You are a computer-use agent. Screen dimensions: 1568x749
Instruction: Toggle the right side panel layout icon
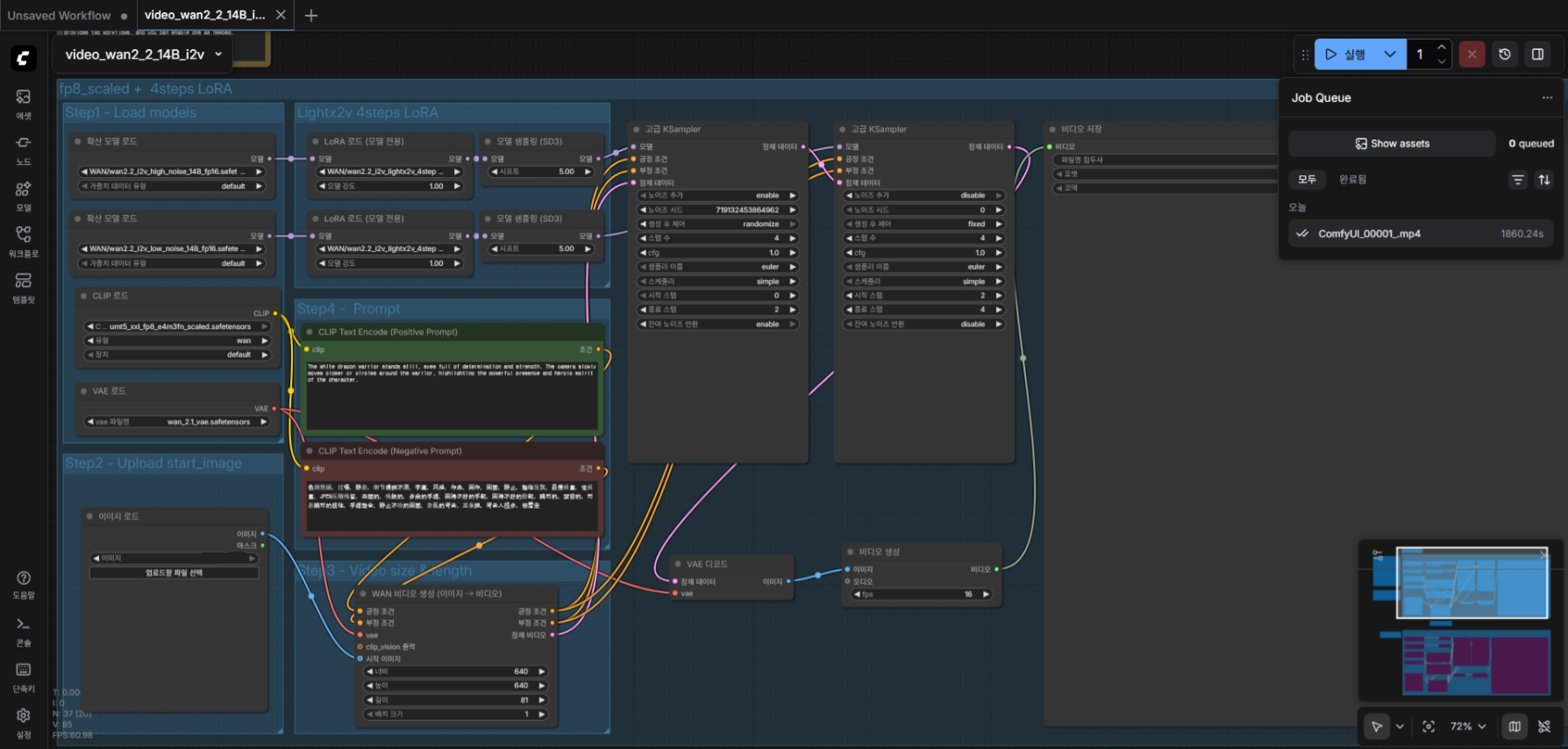[1537, 54]
